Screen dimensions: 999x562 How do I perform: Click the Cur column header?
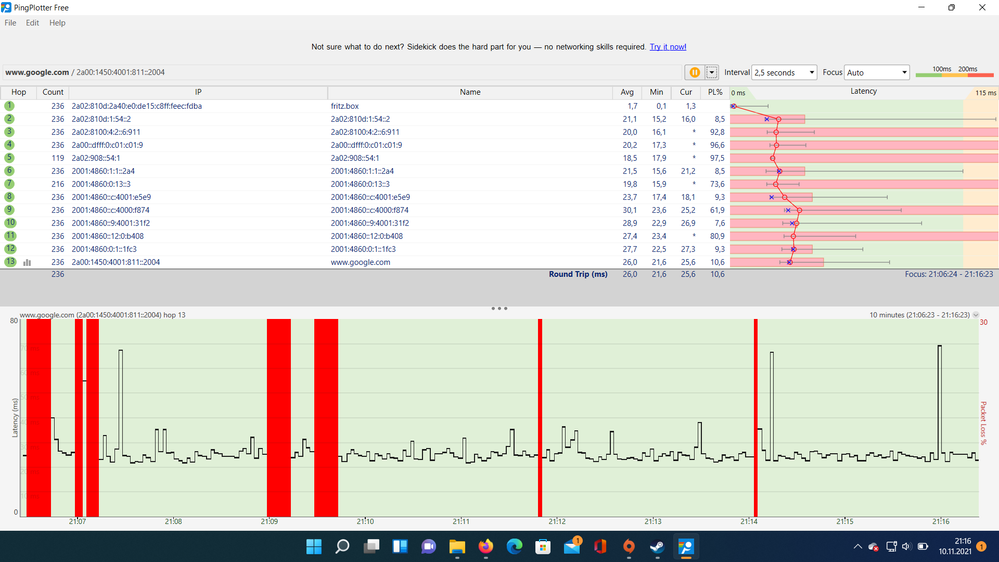[686, 92]
